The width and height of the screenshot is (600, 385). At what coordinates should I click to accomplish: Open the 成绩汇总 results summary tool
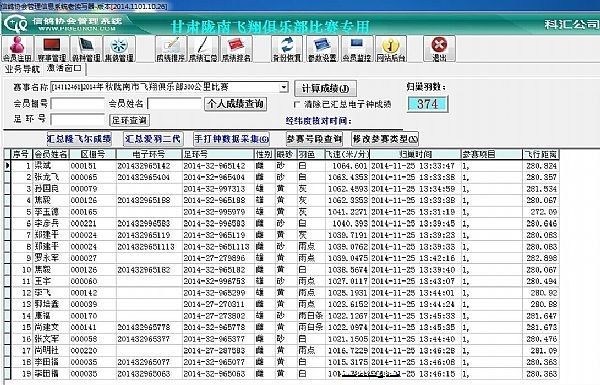(203, 49)
